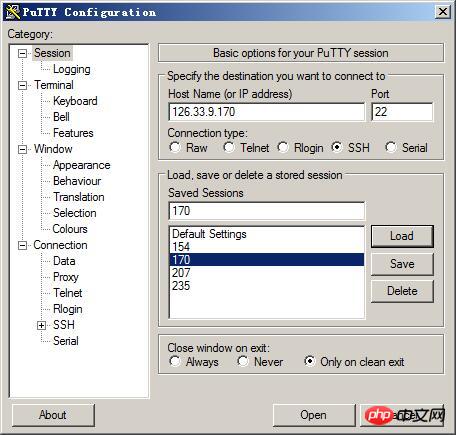Viewport: 456px width, 435px height.
Task: Open the Proxy settings
Action: 66,277
